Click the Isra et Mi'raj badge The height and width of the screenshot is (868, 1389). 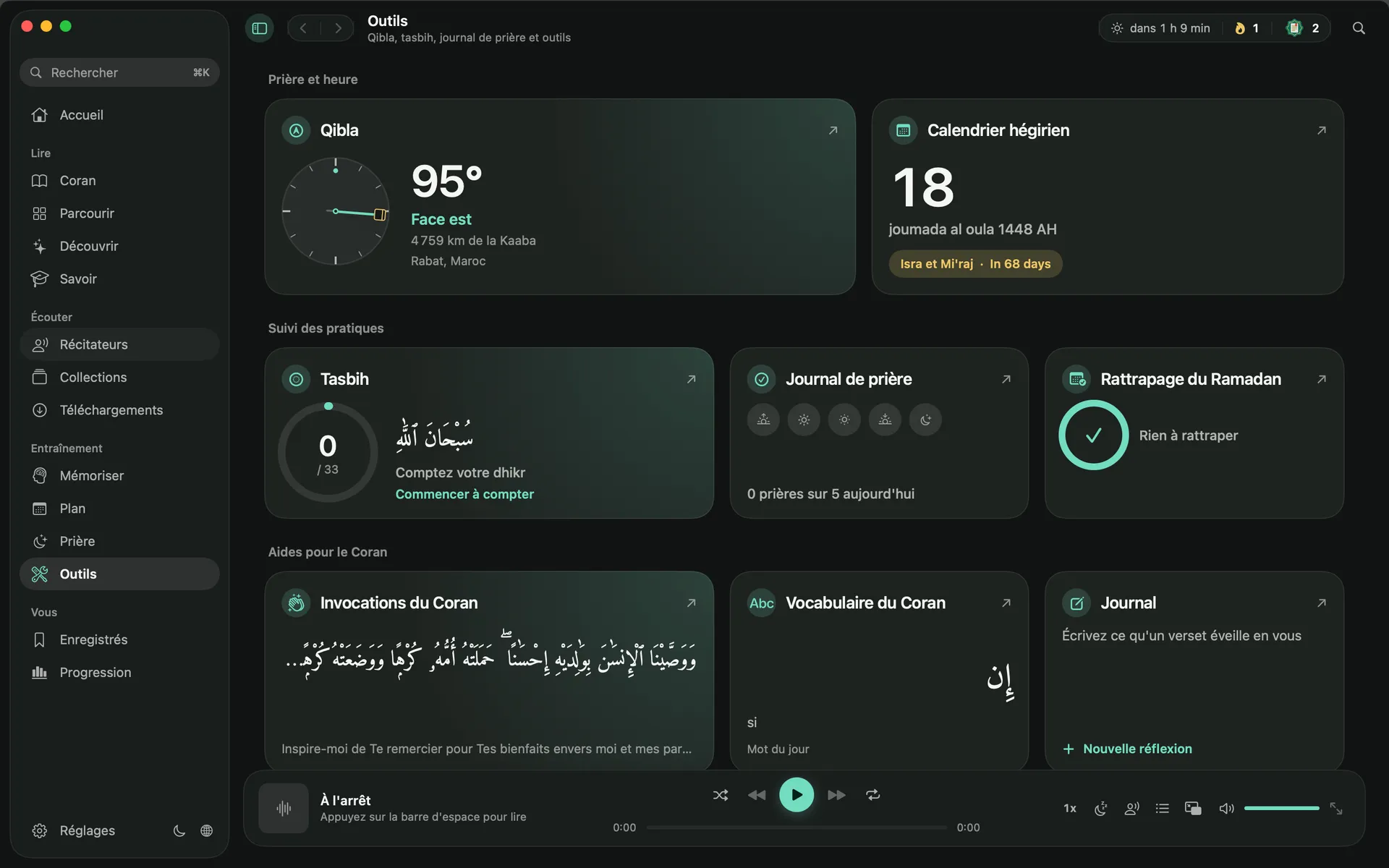coord(975,264)
